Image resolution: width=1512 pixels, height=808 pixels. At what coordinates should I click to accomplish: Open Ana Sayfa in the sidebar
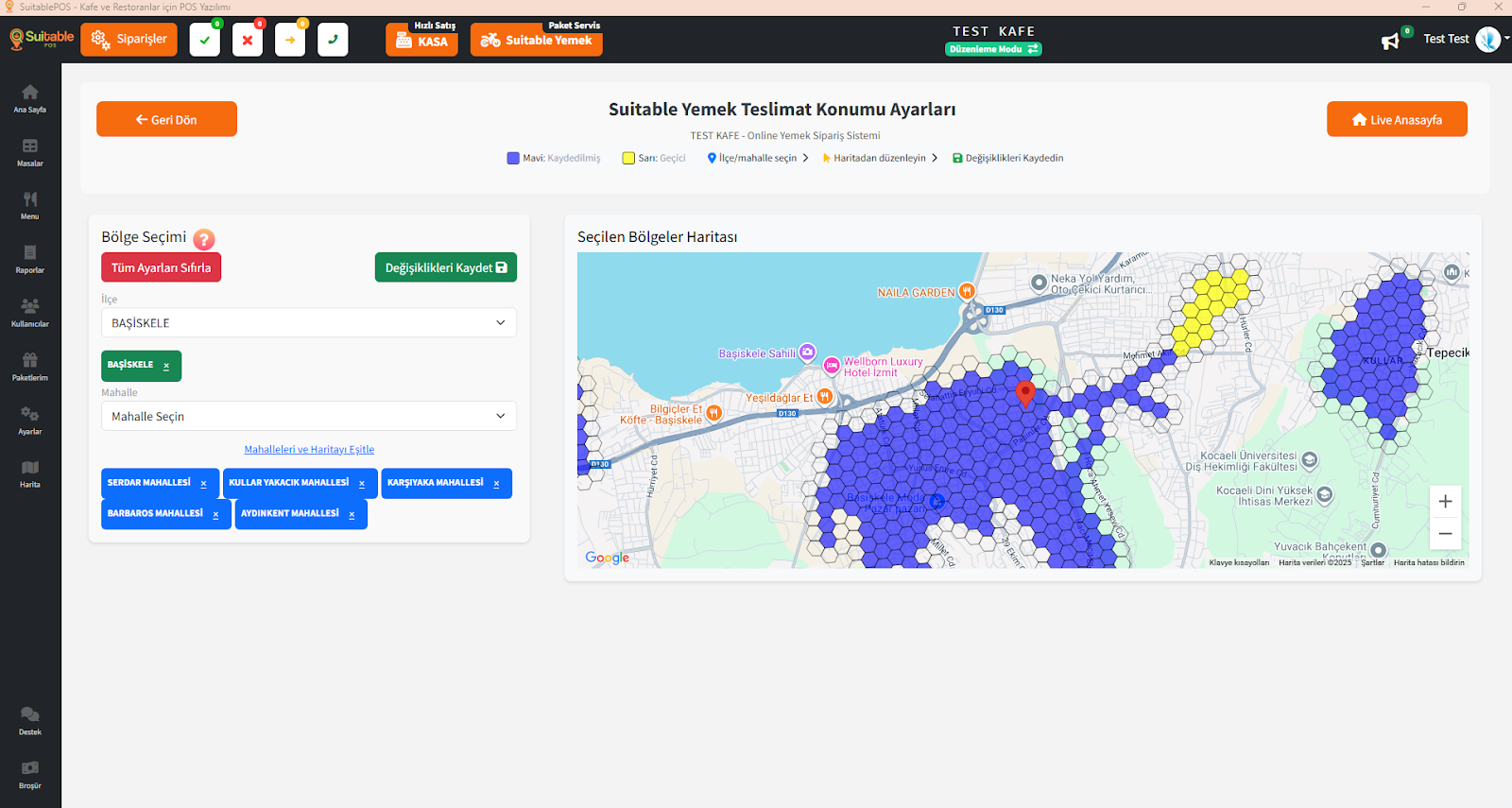pyautogui.click(x=30, y=98)
